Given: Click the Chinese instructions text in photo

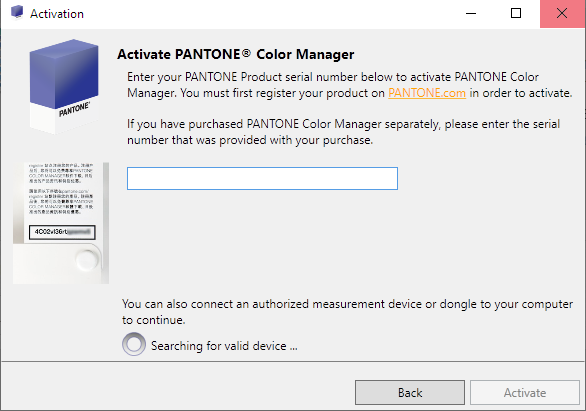Looking at the screenshot, I should point(61,189).
